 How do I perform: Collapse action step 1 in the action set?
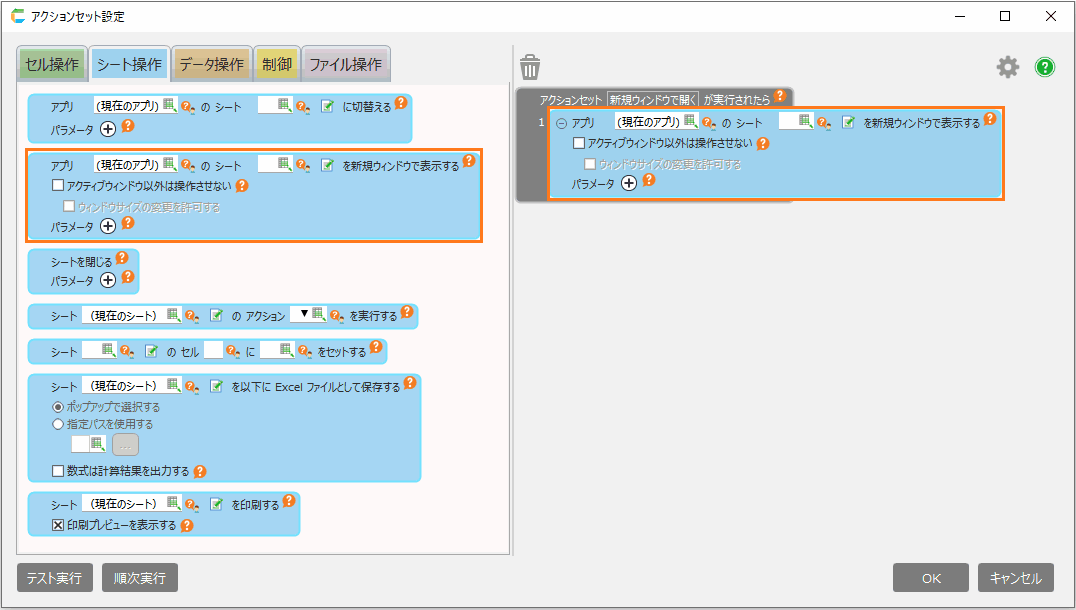pyautogui.click(x=561, y=123)
